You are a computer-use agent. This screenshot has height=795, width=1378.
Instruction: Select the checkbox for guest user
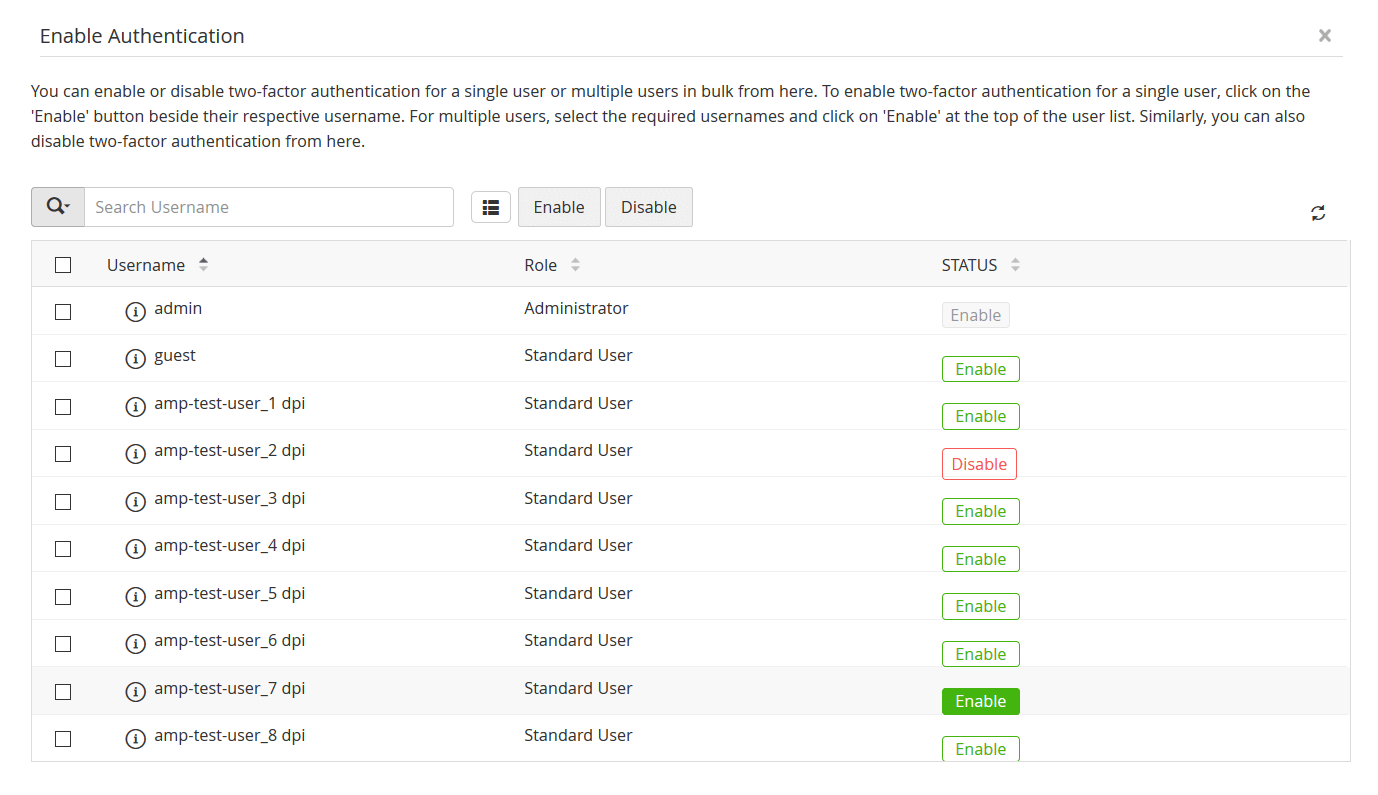click(x=63, y=358)
